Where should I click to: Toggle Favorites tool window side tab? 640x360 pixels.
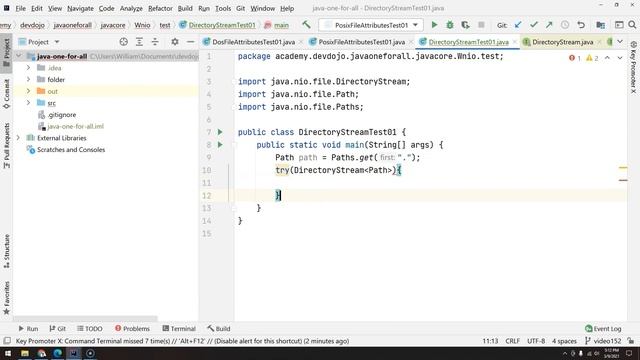pyautogui.click(x=7, y=298)
